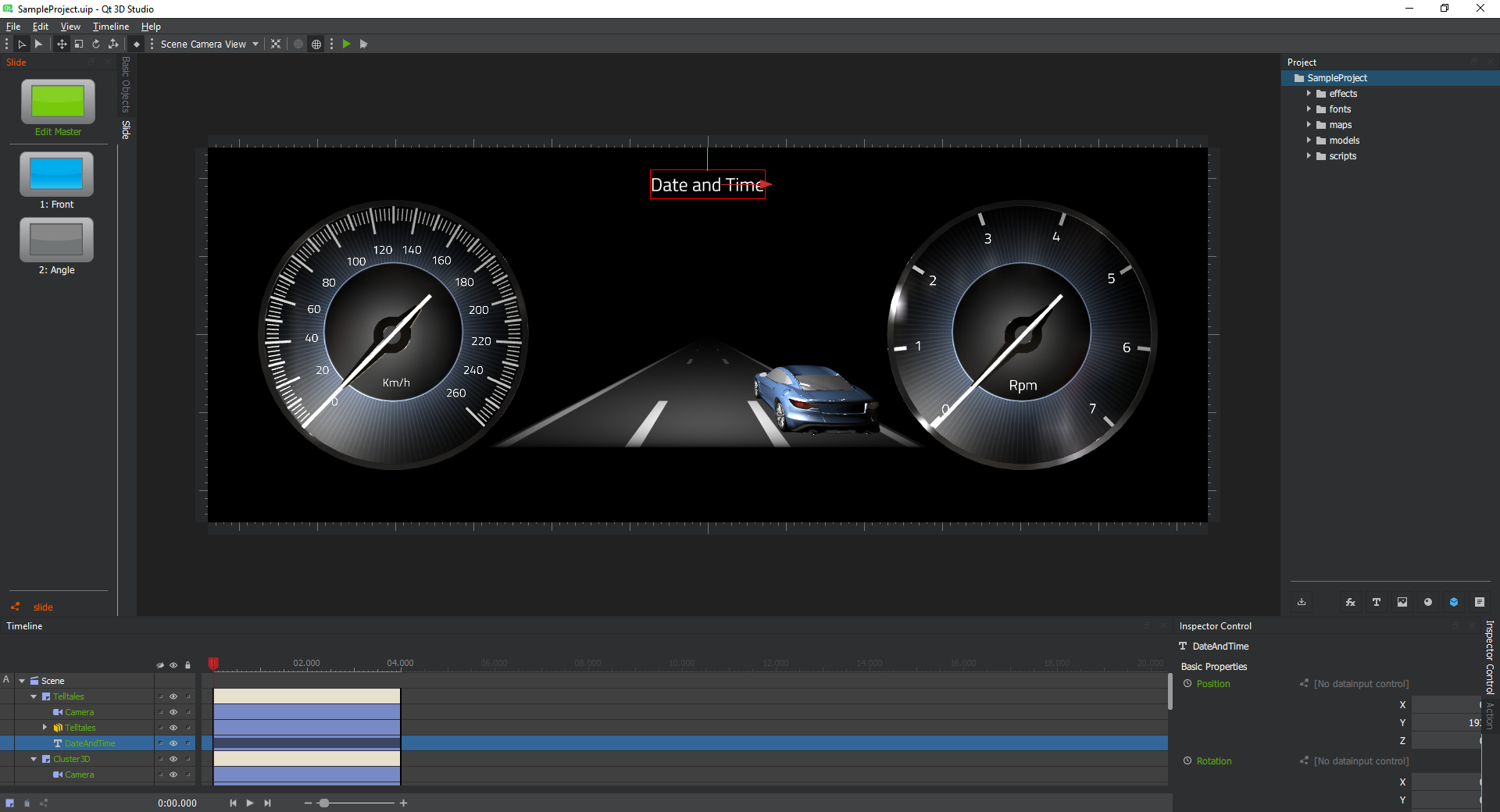The width and height of the screenshot is (1500, 812).
Task: Select the Rotate tool in toolbar
Action: (96, 45)
